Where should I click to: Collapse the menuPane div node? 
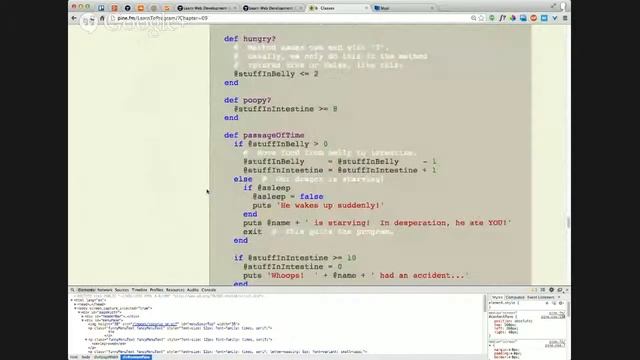click(82, 320)
